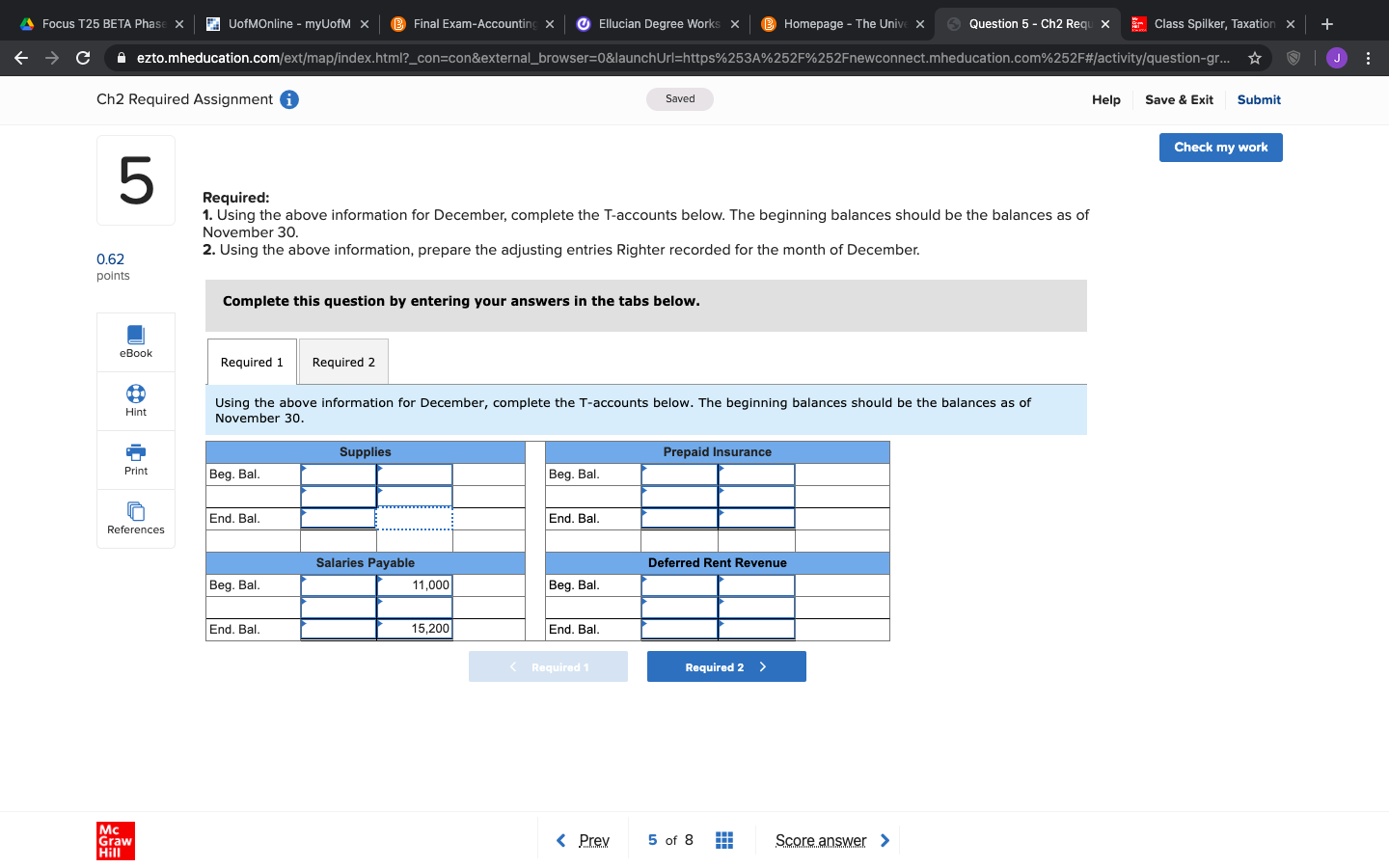Click the Prev question link
1389x868 pixels.
594,840
